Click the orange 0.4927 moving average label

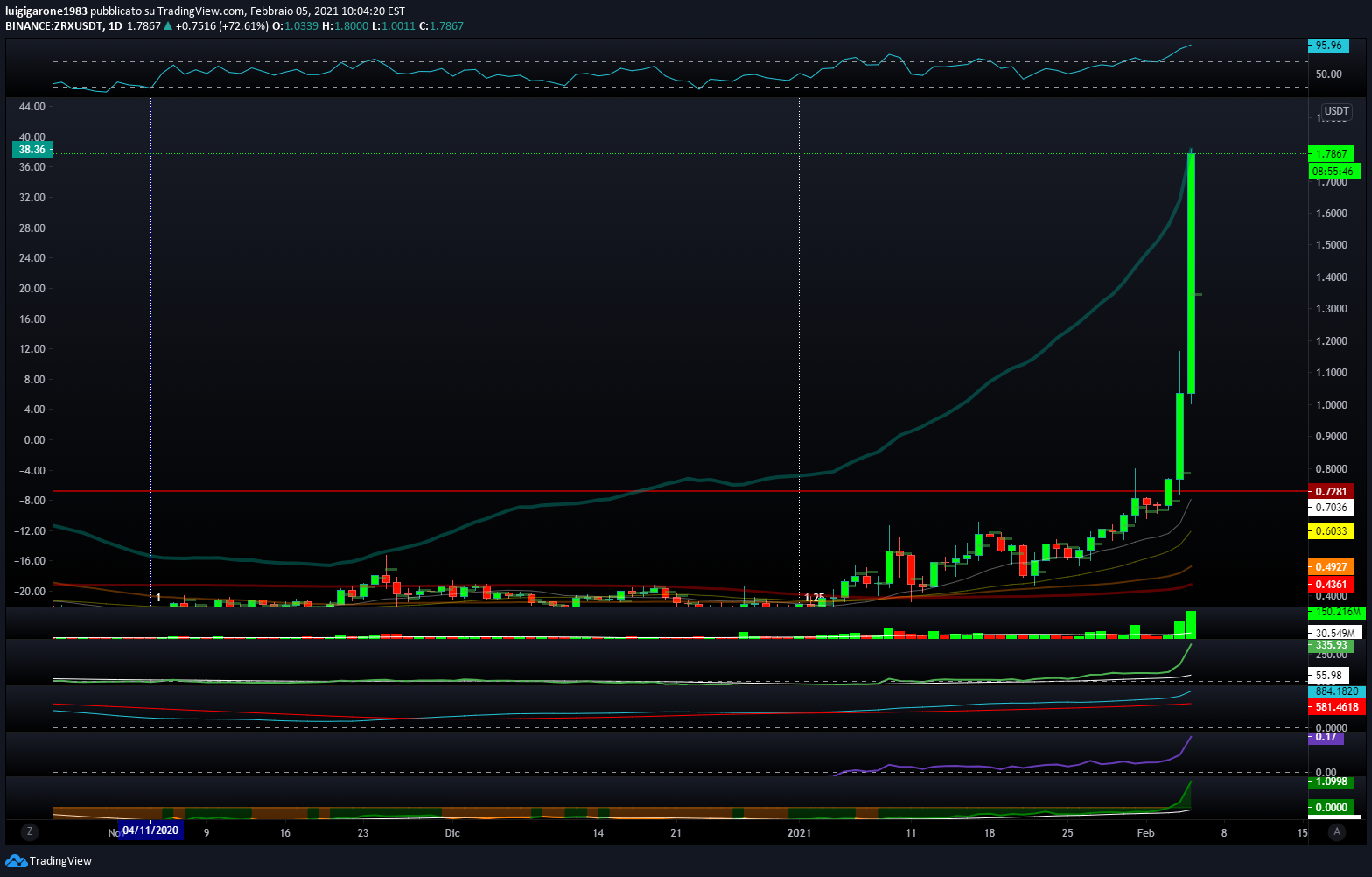(x=1331, y=567)
